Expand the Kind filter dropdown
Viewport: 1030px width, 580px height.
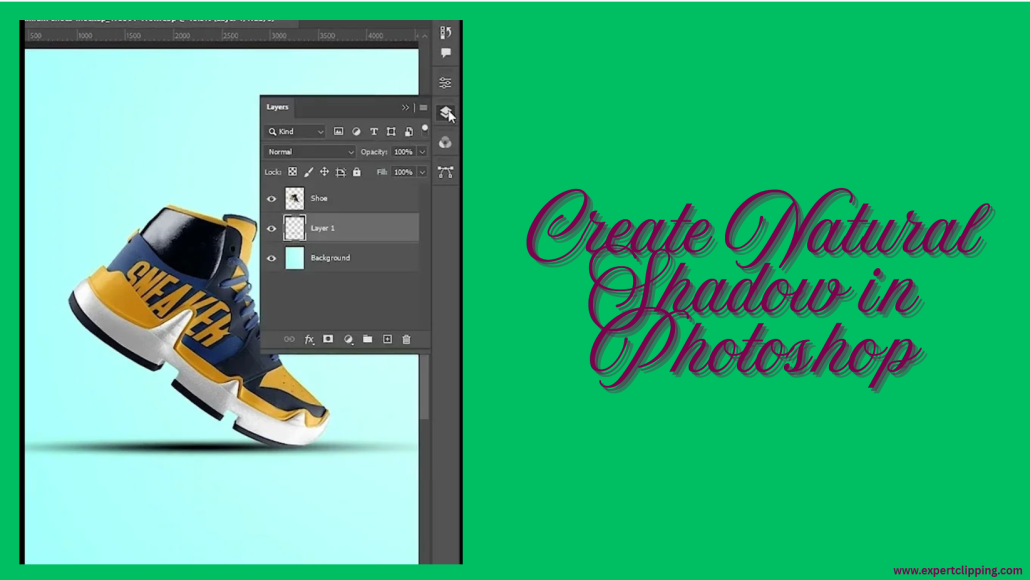[x=296, y=132]
